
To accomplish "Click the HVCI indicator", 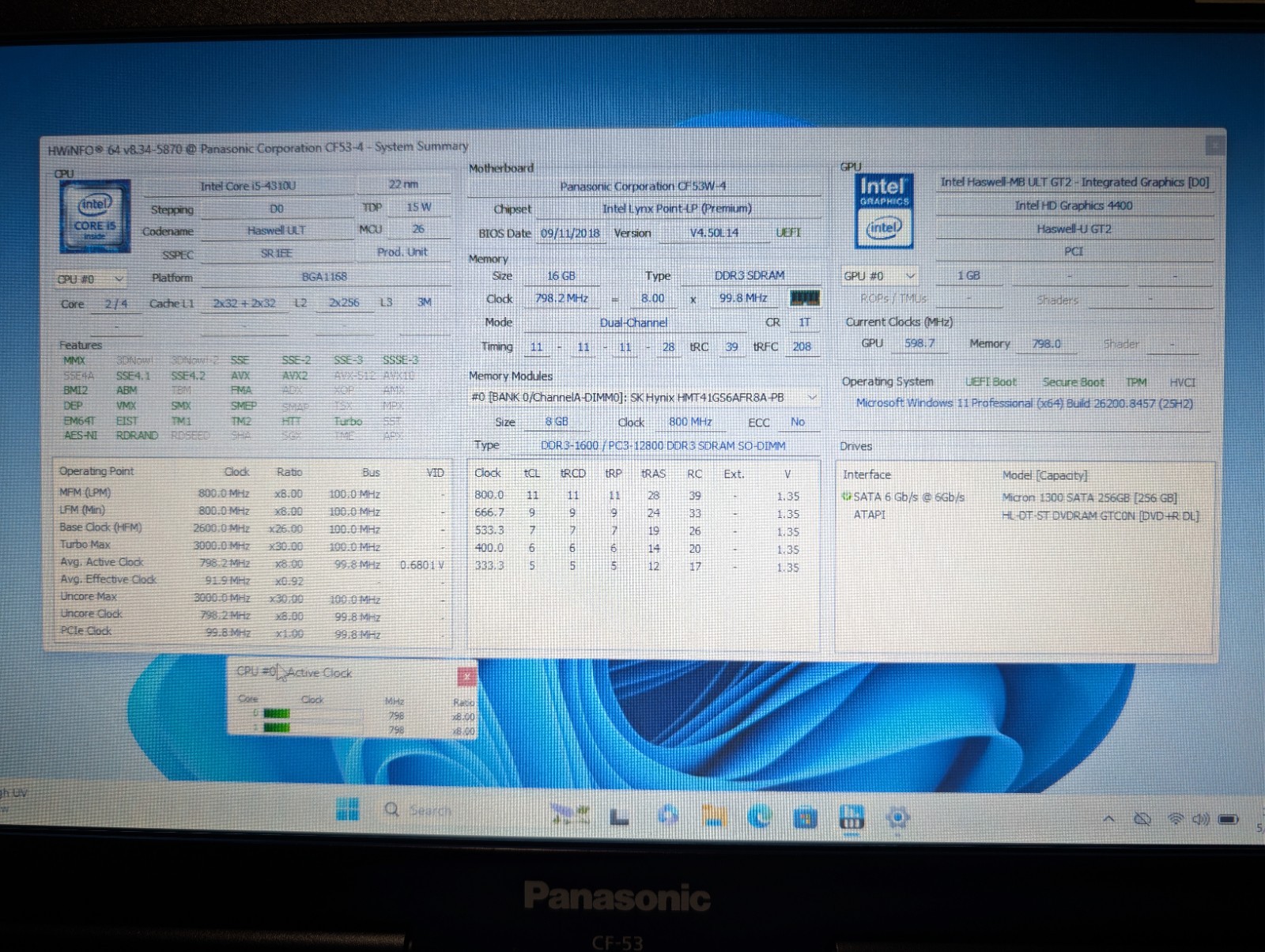I will 1182,383.
